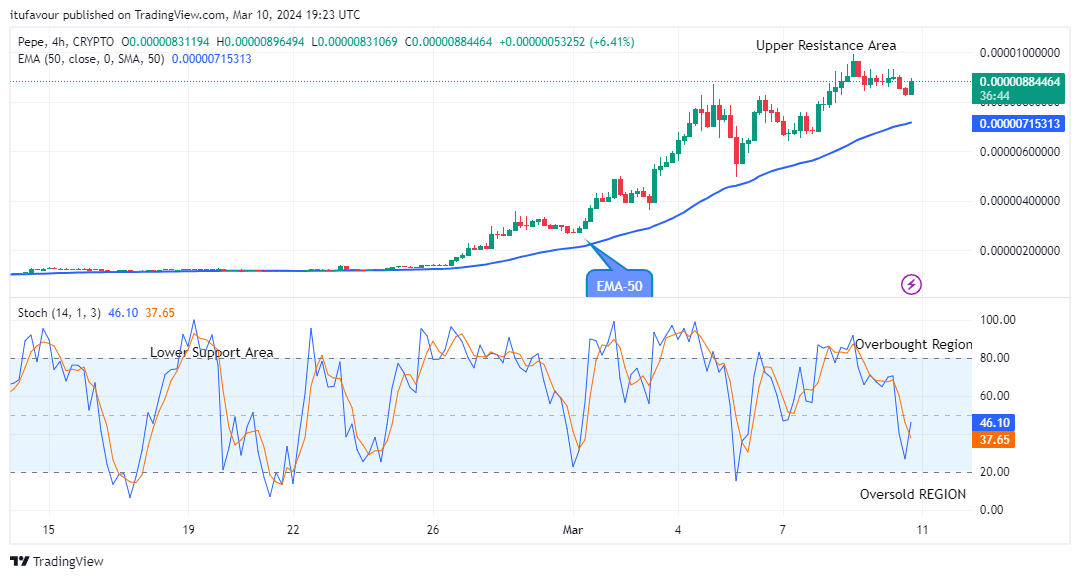Click the date label 4 on time axis
The height and width of the screenshot is (579, 1080).
point(678,530)
